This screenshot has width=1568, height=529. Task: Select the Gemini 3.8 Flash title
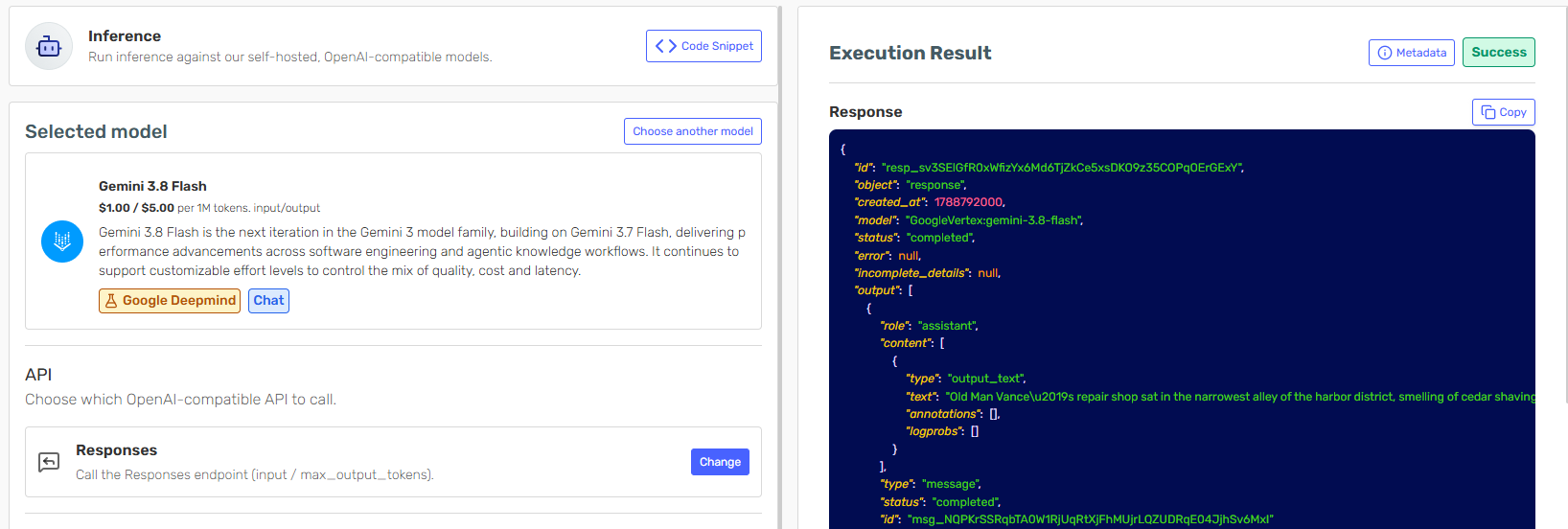click(152, 186)
